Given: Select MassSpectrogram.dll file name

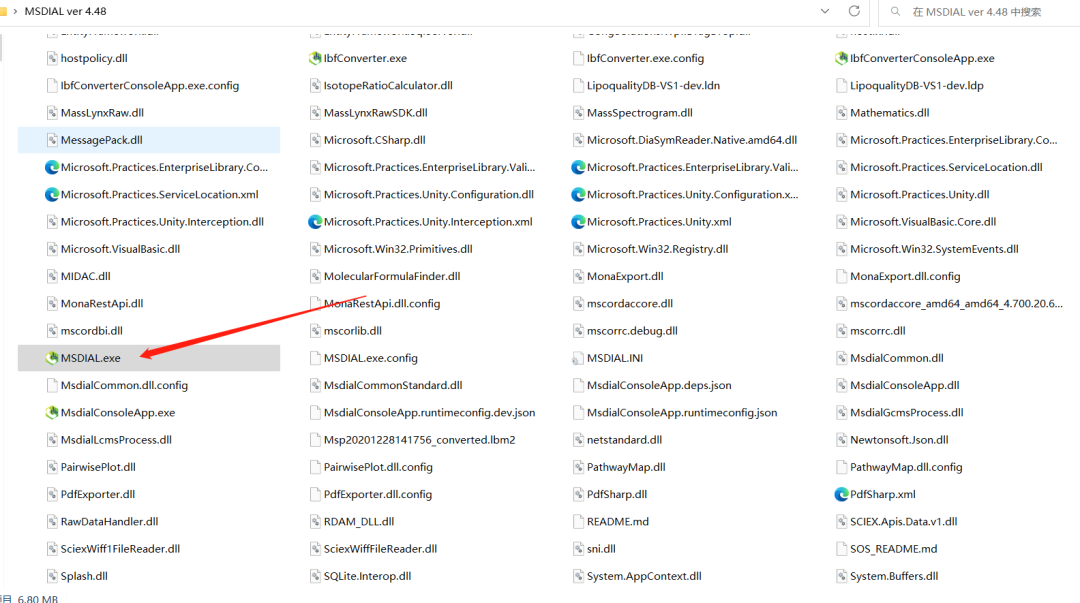Looking at the screenshot, I should 640,113.
